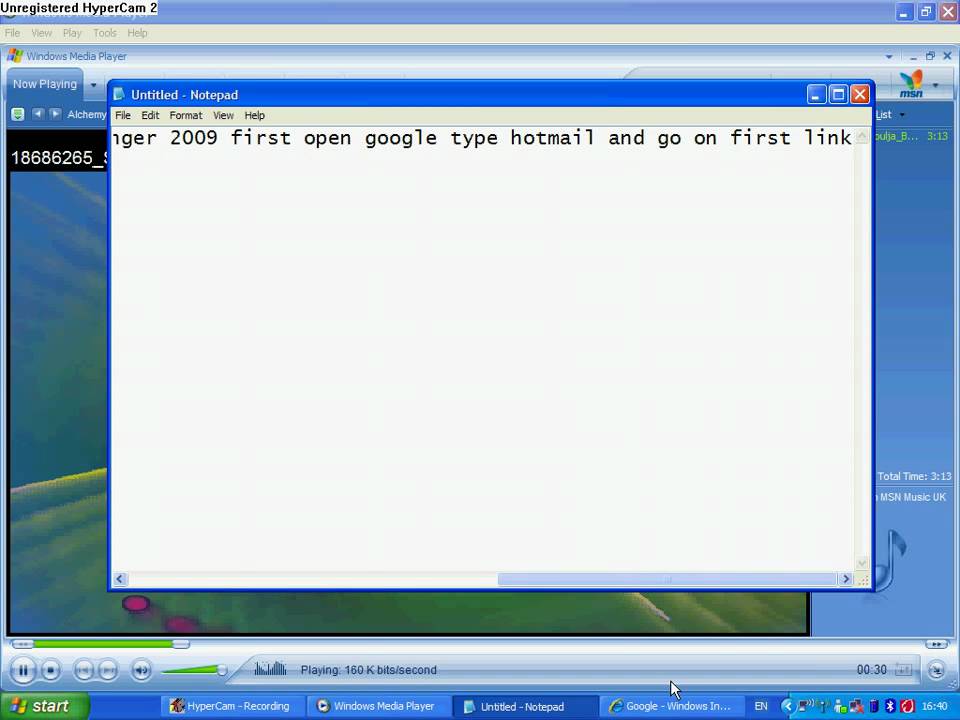
Task: Open Notepad Format menu
Action: click(x=186, y=115)
